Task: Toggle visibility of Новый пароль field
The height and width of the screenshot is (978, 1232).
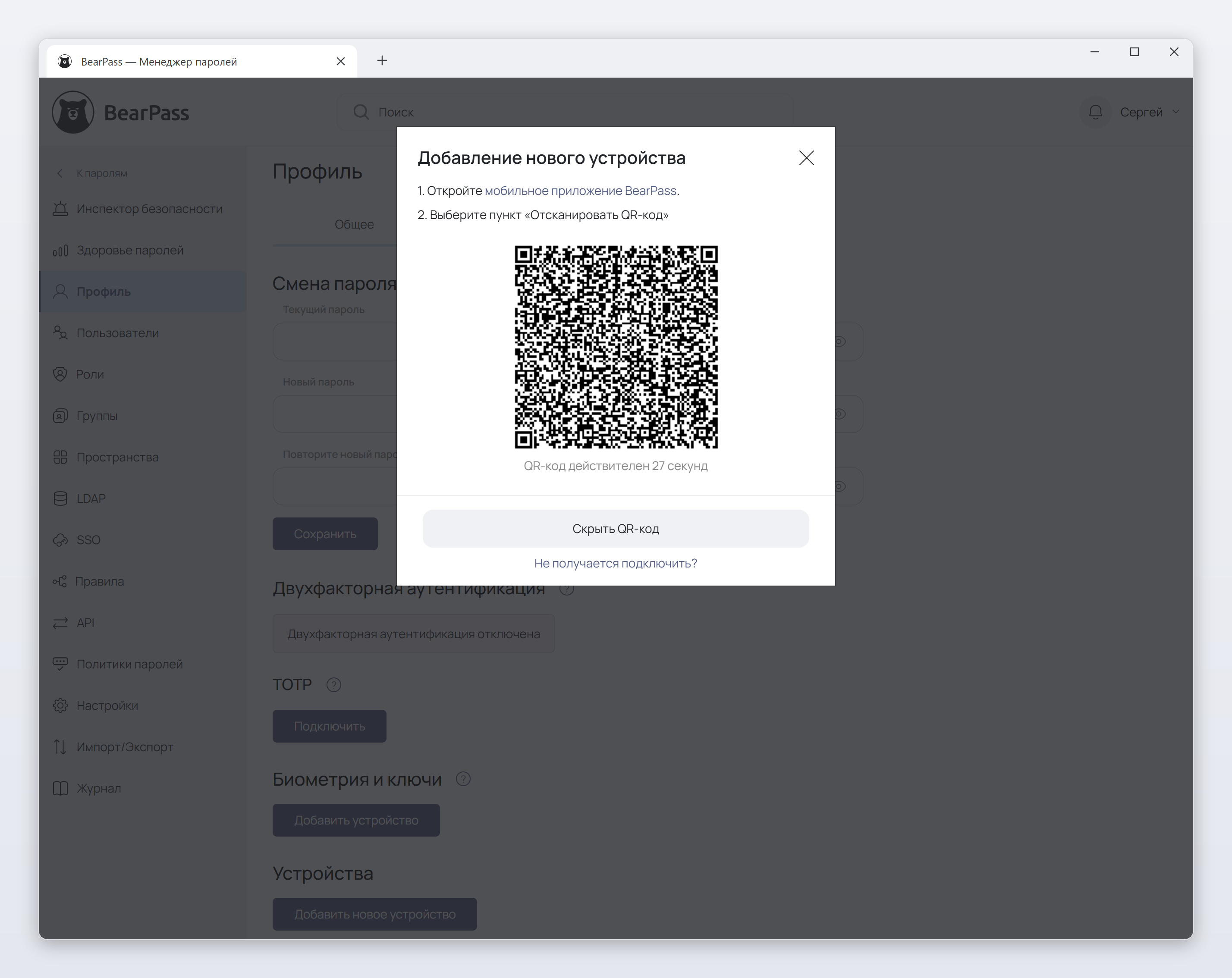Action: [840, 414]
